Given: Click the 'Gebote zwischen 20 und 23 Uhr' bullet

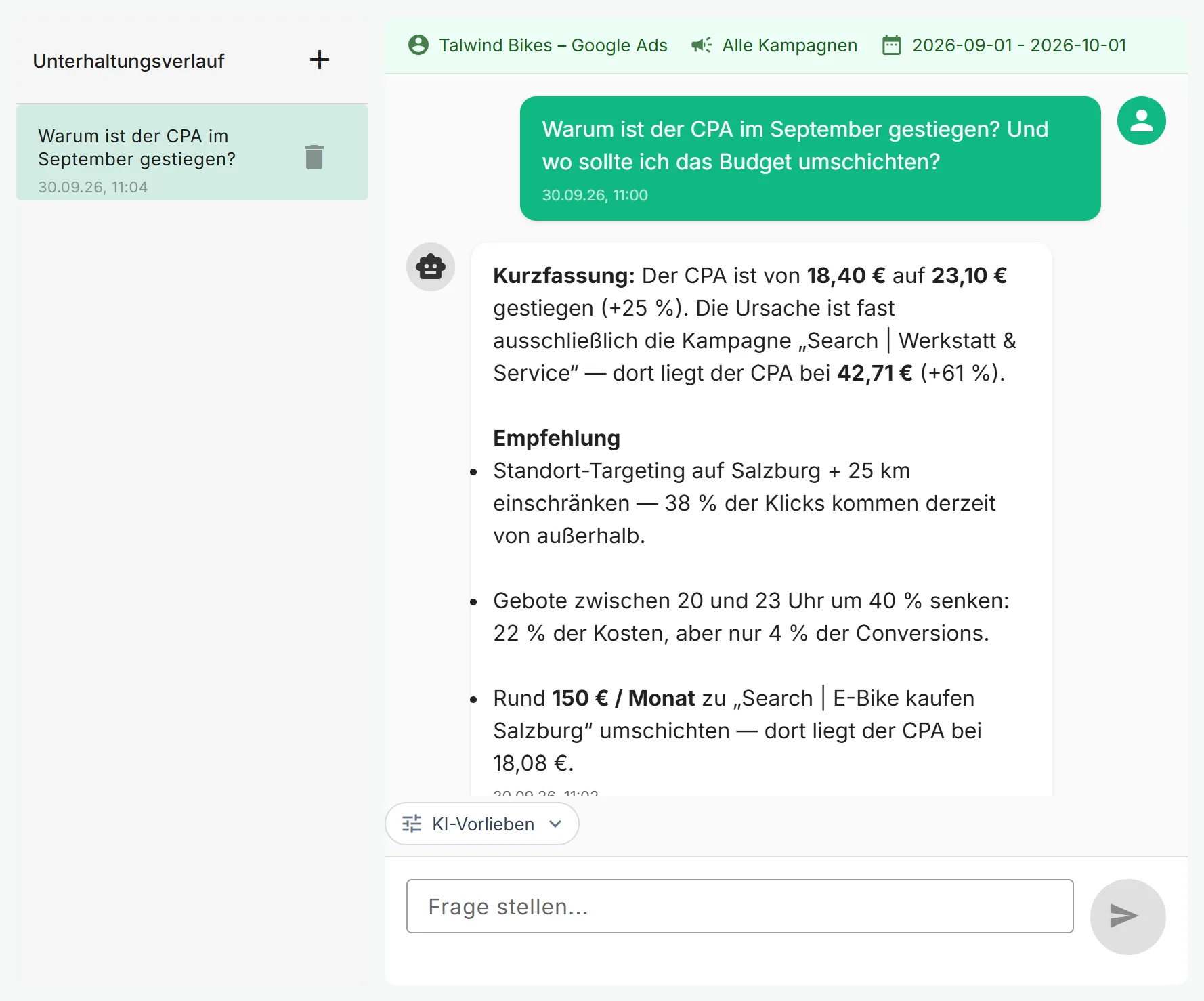Looking at the screenshot, I should pos(751,617).
